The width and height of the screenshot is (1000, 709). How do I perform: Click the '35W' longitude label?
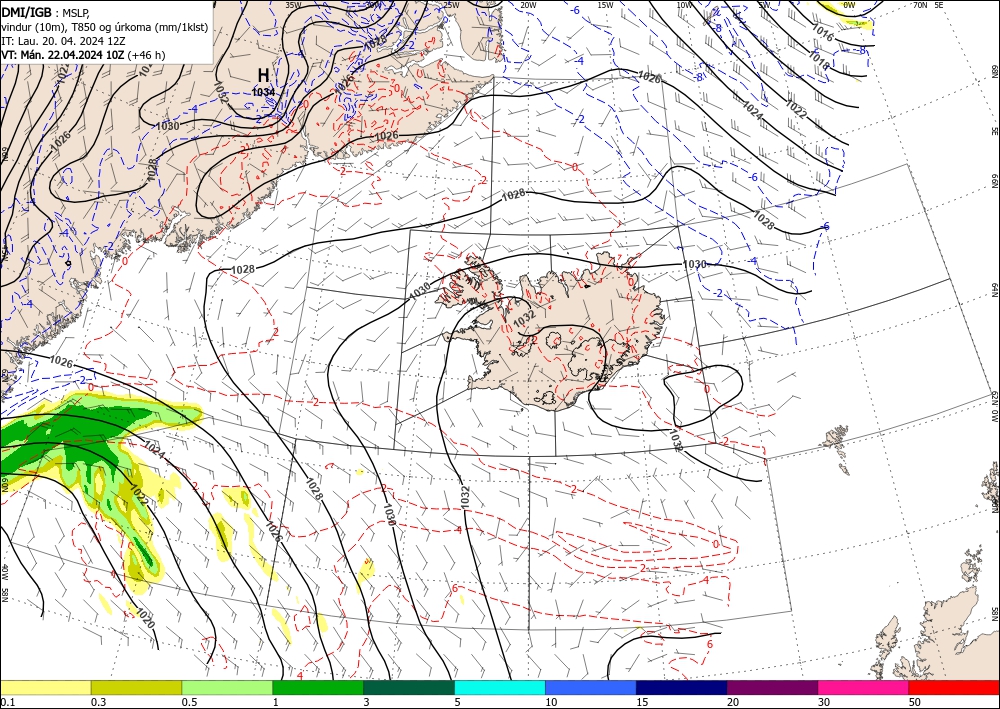tap(293, 5)
